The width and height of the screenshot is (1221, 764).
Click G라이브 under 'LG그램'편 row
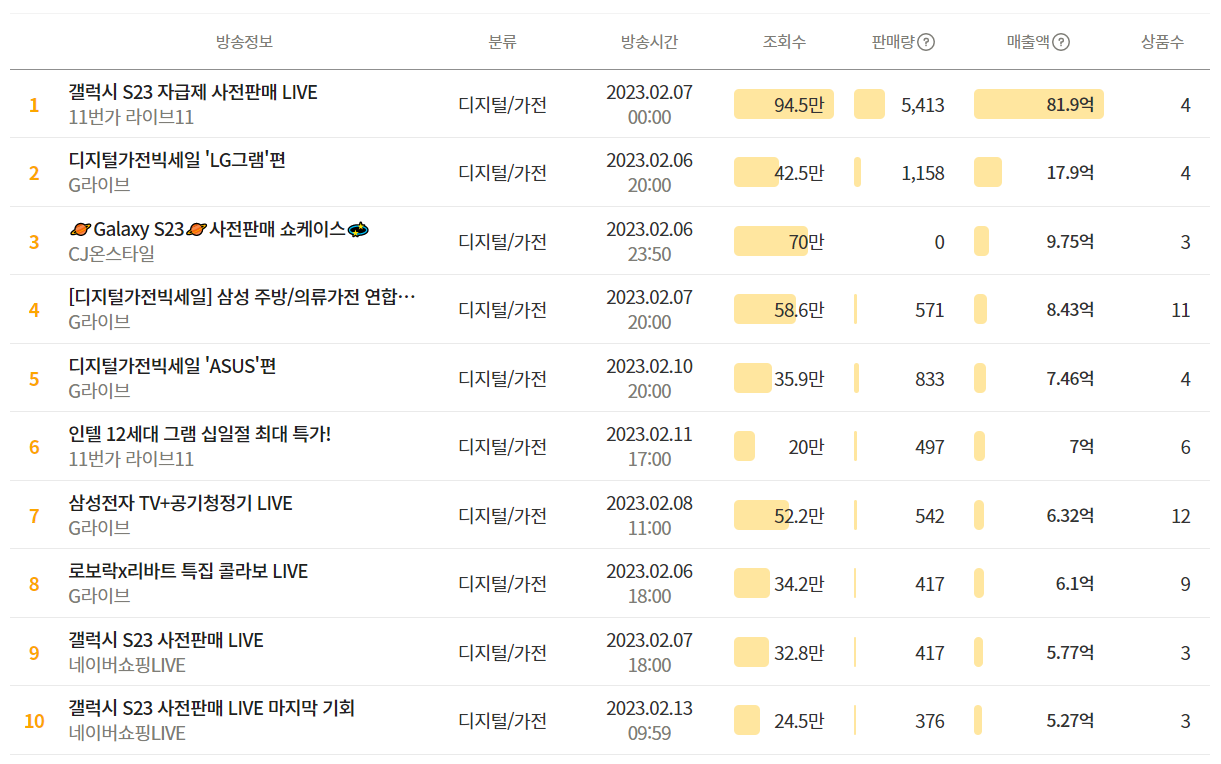99,185
